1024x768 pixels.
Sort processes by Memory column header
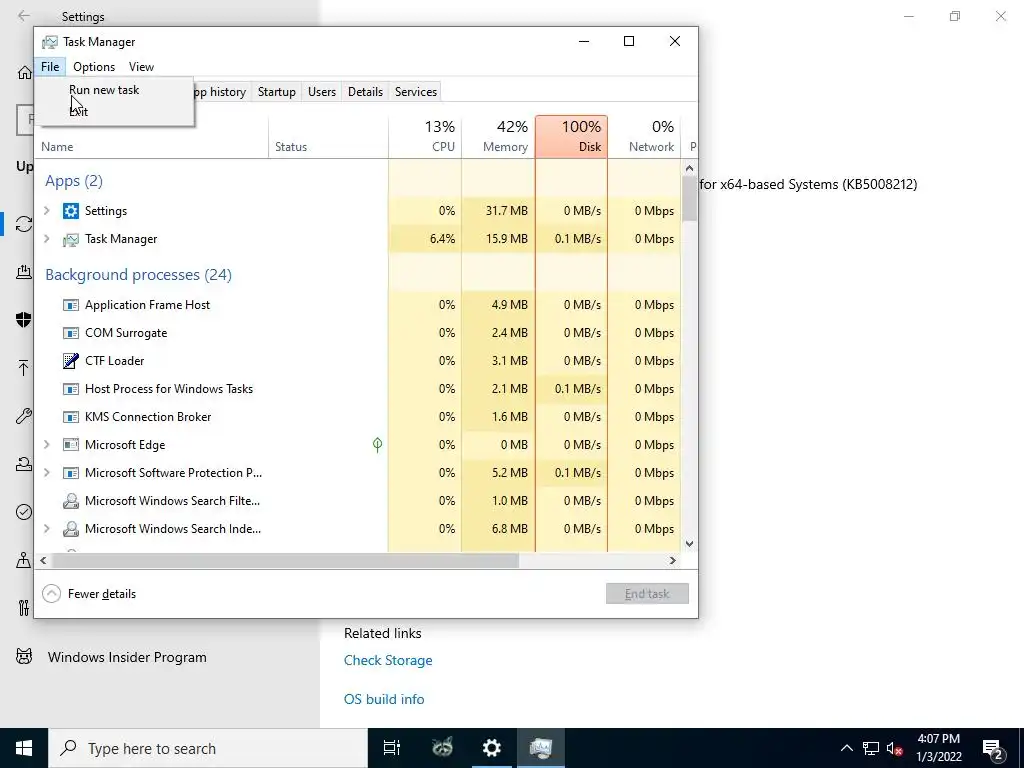pos(498,136)
